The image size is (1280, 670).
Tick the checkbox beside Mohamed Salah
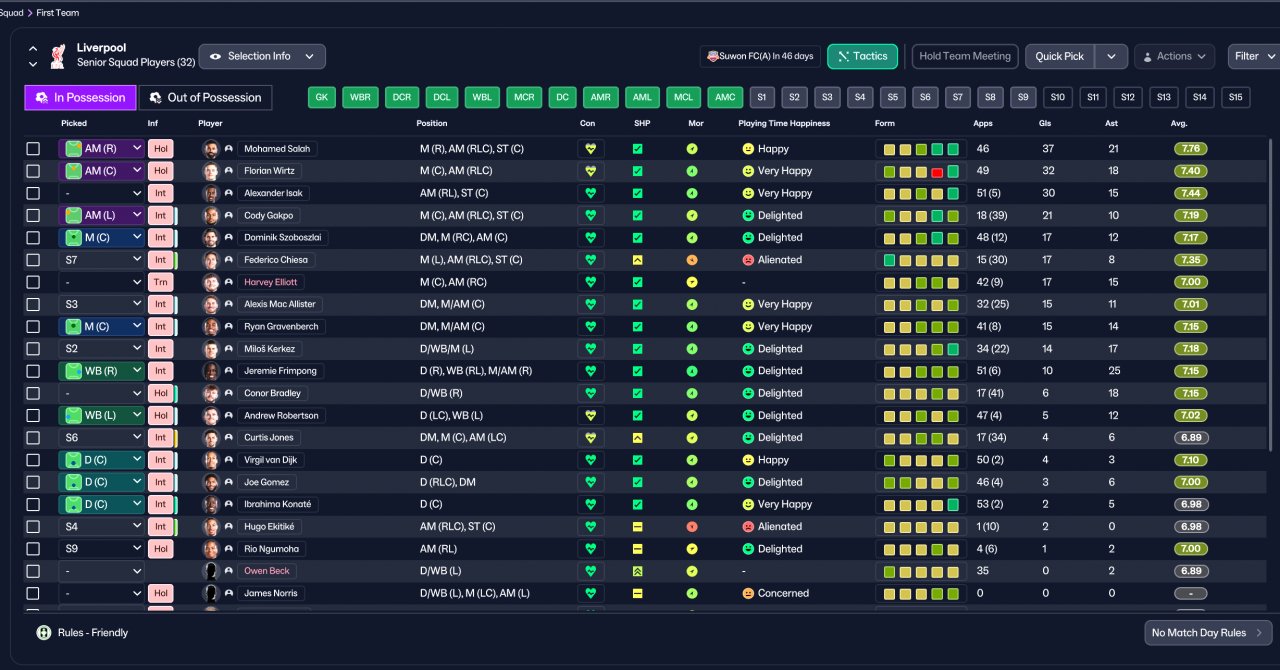(33, 149)
